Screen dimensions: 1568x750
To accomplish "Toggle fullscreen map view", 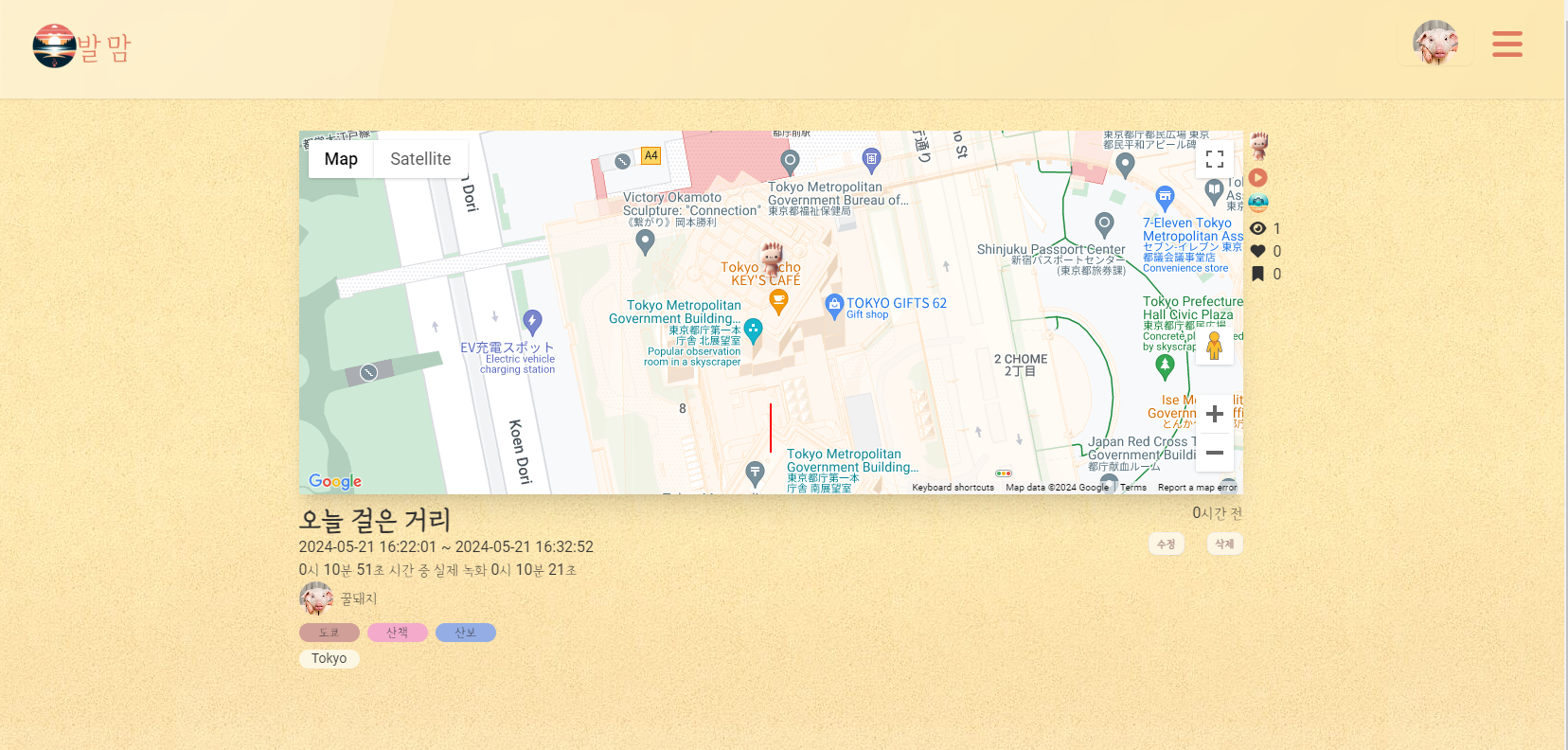I will (x=1215, y=159).
